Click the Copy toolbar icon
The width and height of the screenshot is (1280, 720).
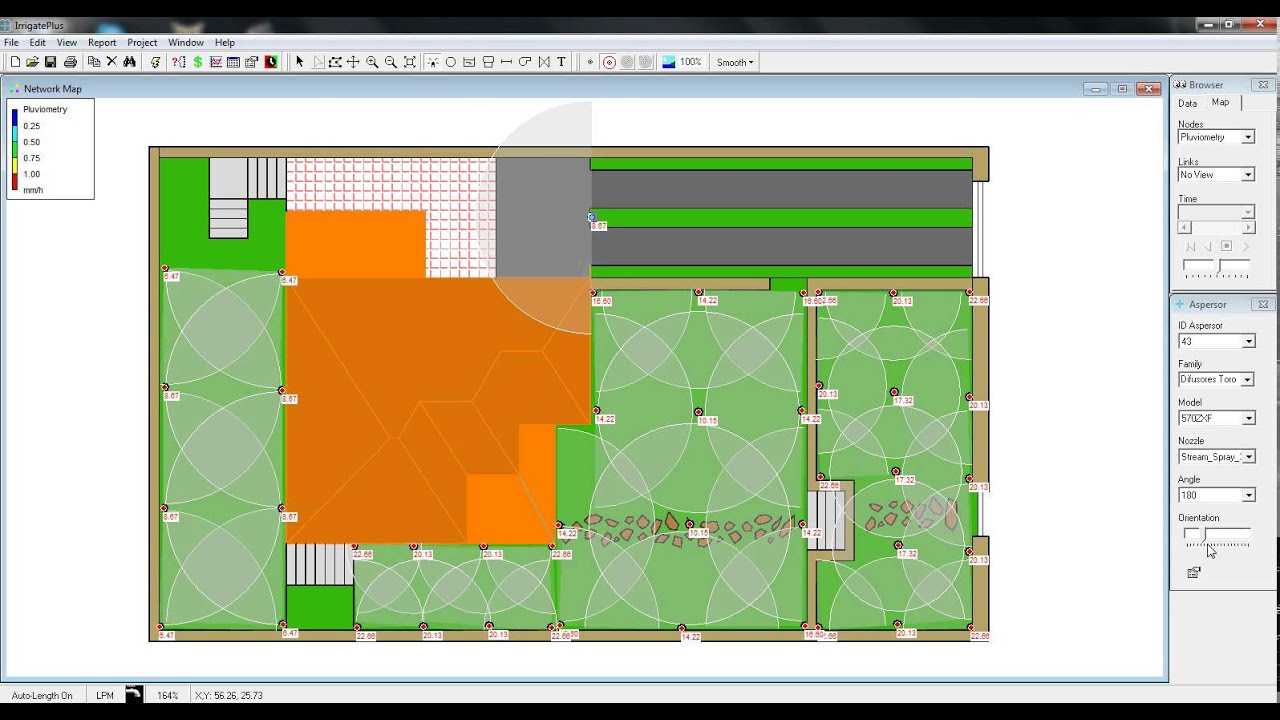click(x=94, y=62)
